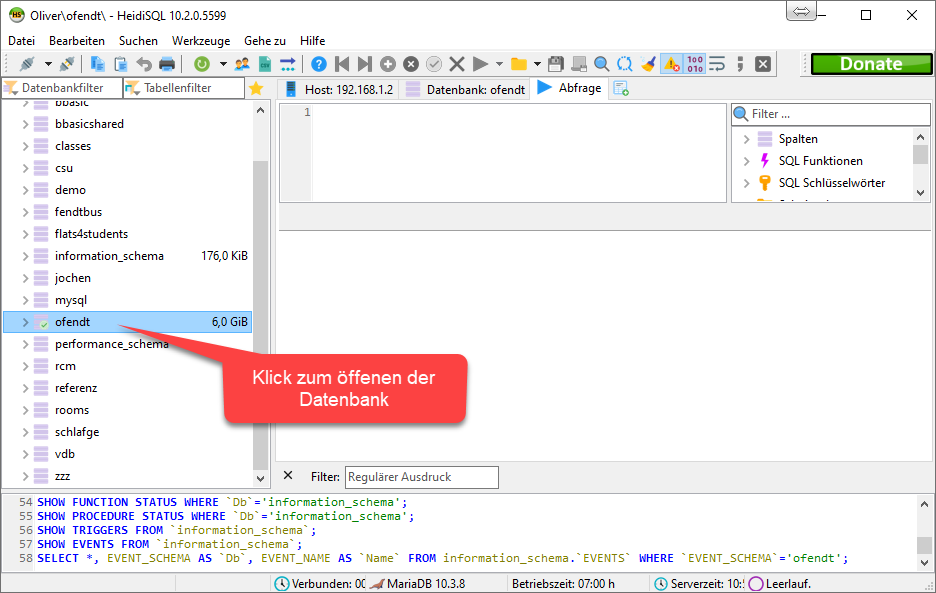Select the performance_schema database
Viewport: 936px width, 593px height.
[x=112, y=344]
